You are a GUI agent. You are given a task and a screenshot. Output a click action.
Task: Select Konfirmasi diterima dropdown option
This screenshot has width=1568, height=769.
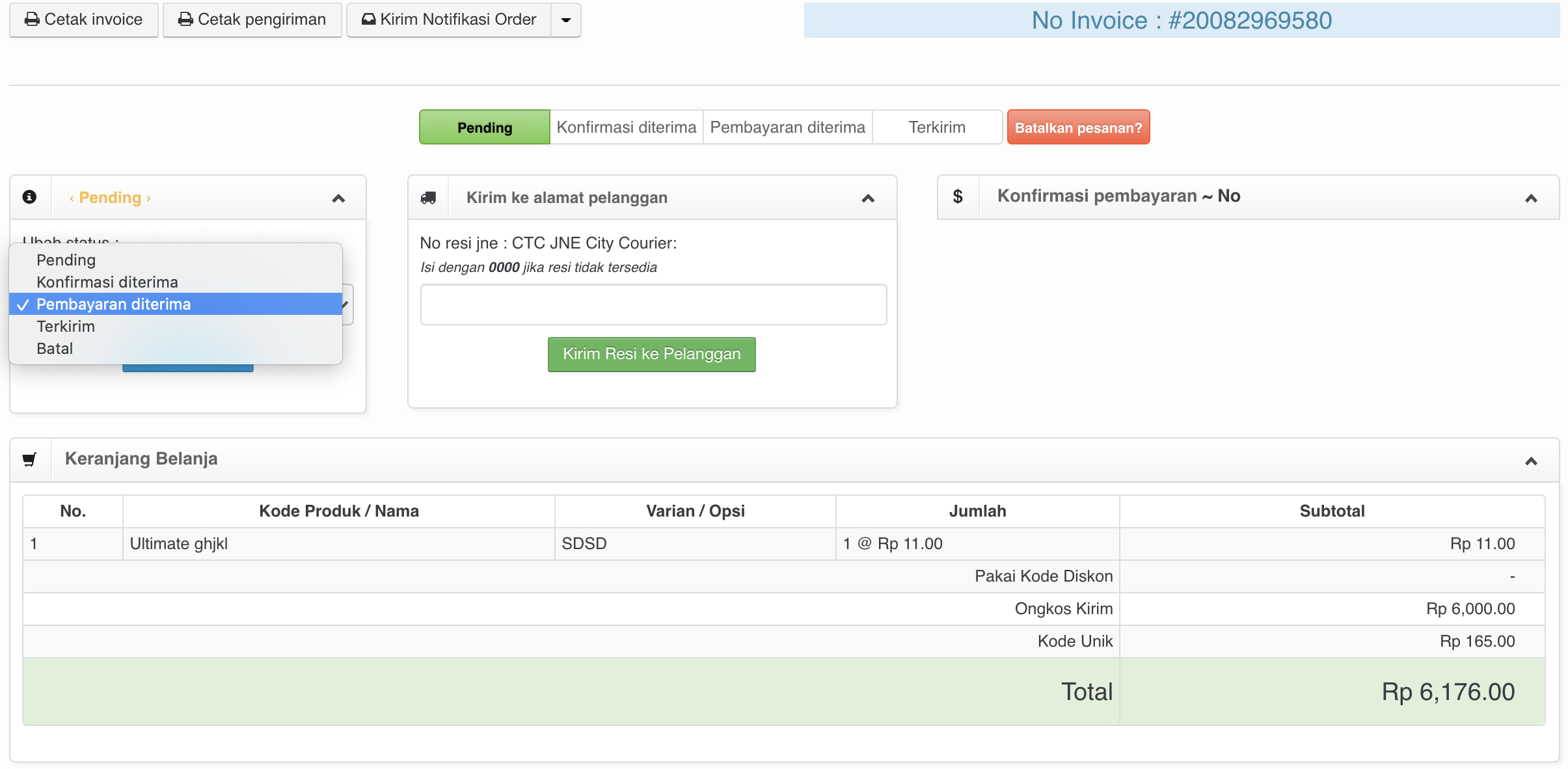coord(107,282)
